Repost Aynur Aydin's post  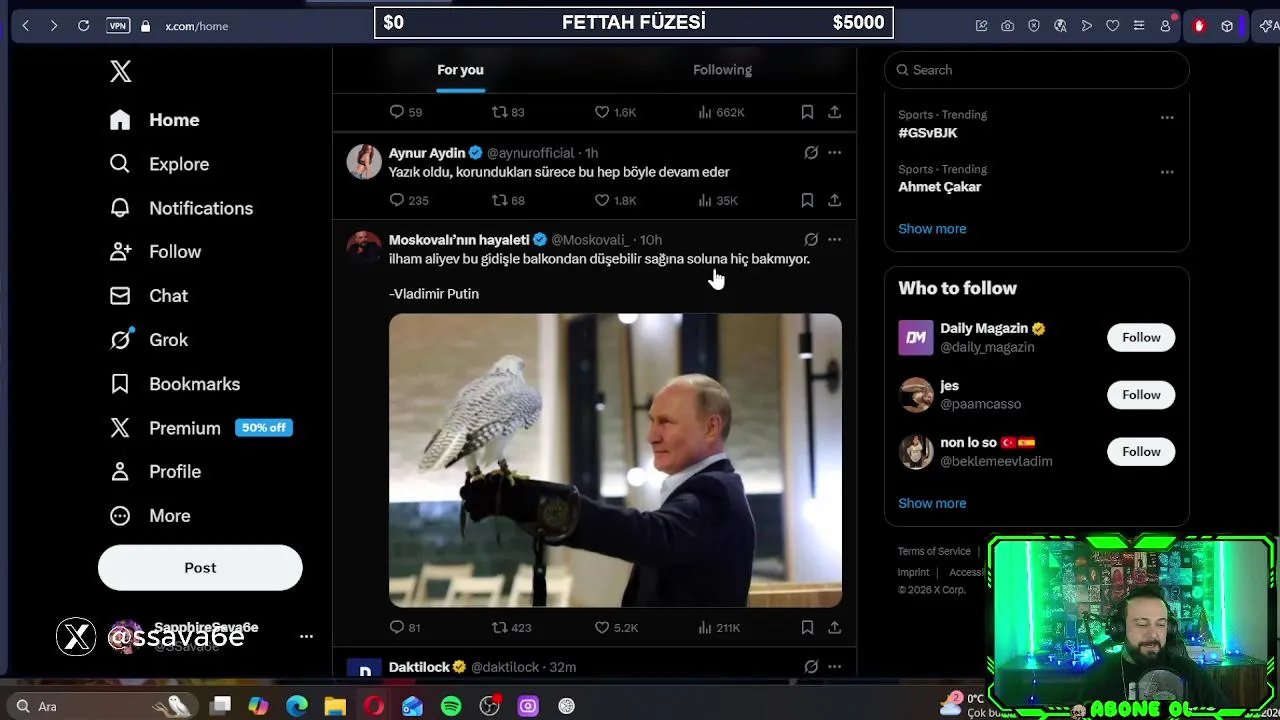(x=508, y=200)
